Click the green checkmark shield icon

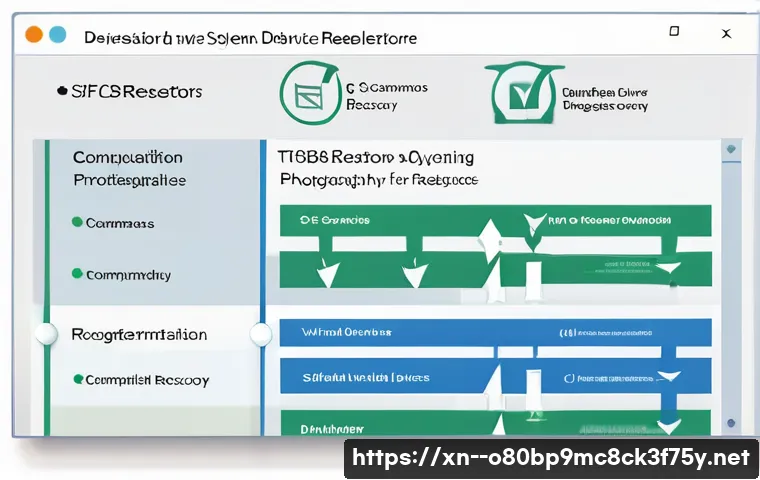[x=520, y=95]
